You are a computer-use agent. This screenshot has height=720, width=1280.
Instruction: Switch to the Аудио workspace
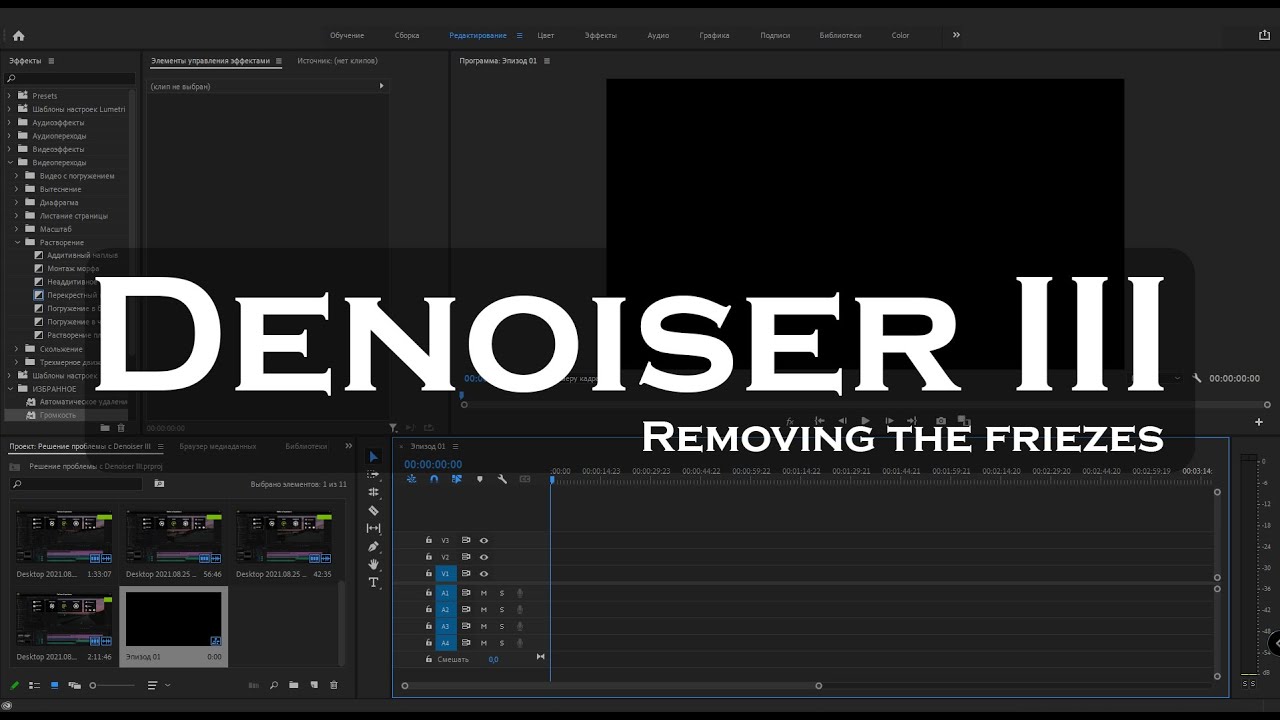[658, 35]
